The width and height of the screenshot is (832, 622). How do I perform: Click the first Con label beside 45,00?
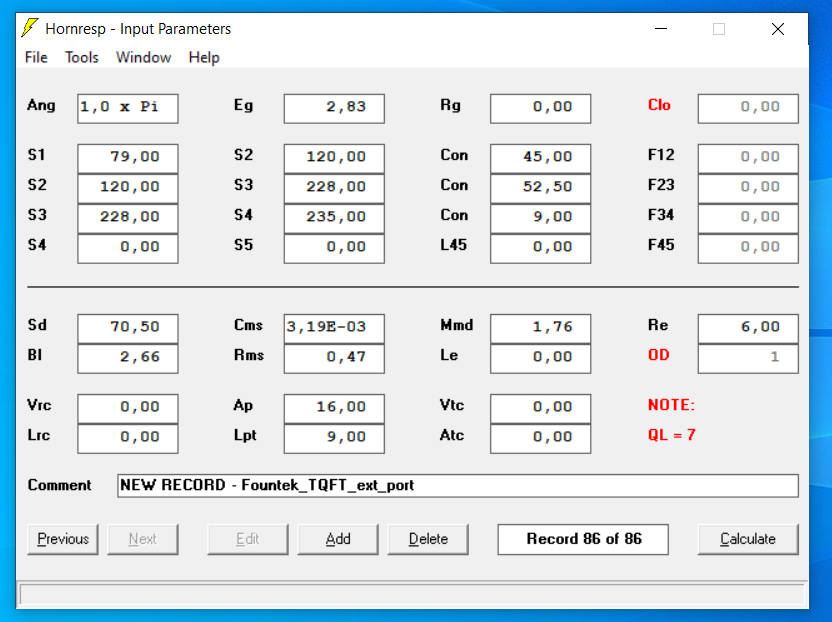point(454,155)
